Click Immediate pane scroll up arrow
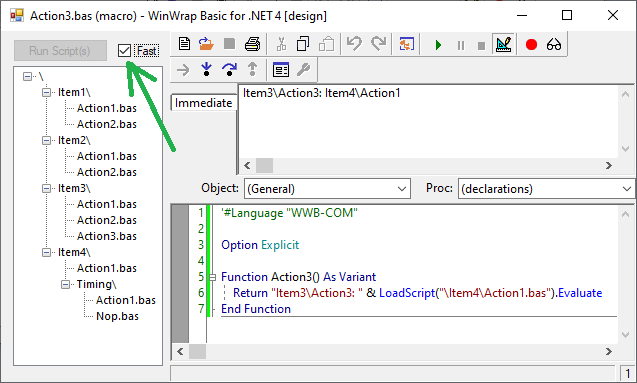The height and width of the screenshot is (383, 637). 626,94
